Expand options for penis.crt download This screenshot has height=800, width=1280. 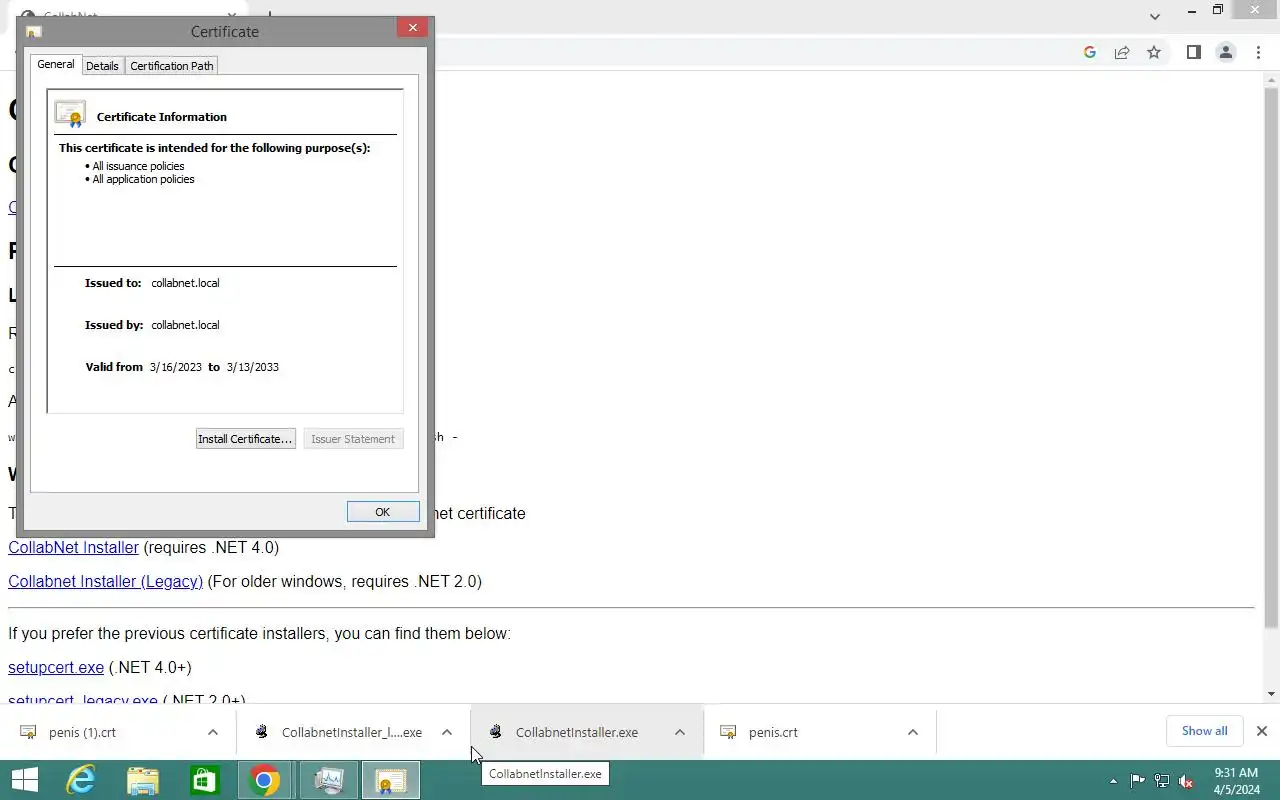913,732
